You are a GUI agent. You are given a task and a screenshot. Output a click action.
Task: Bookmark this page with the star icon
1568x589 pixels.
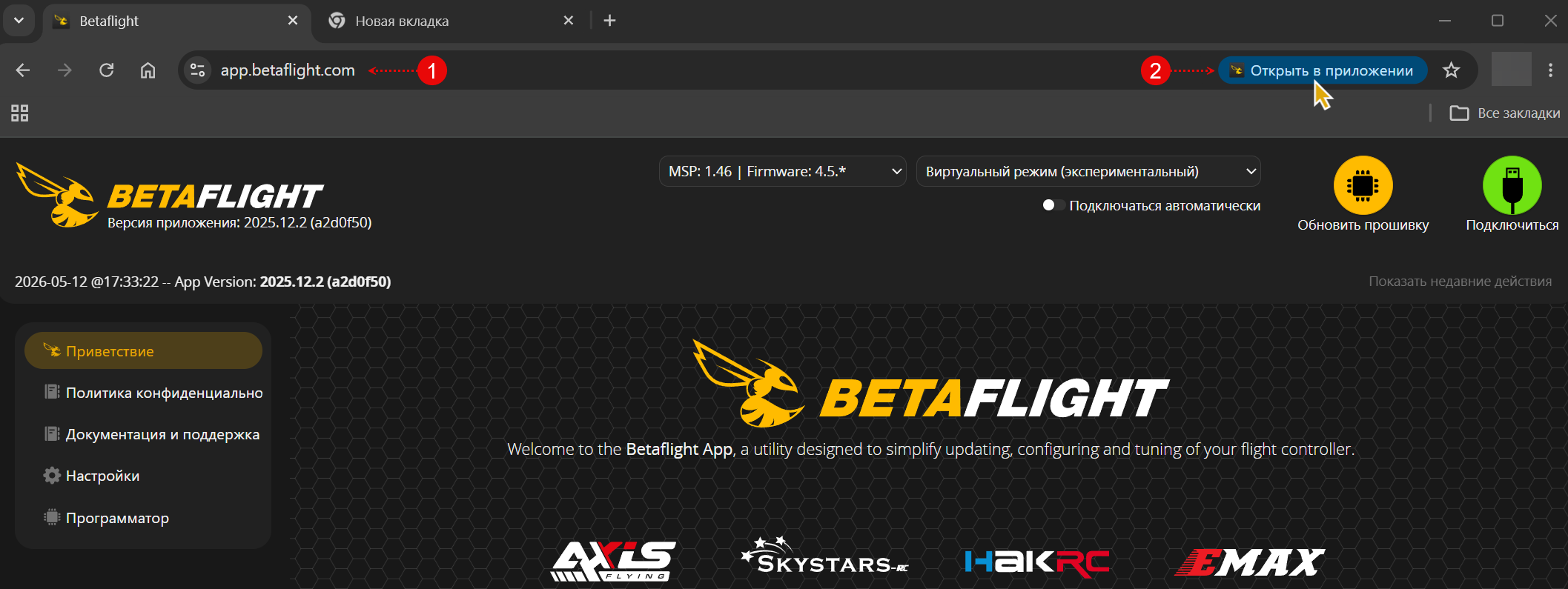click(x=1451, y=70)
